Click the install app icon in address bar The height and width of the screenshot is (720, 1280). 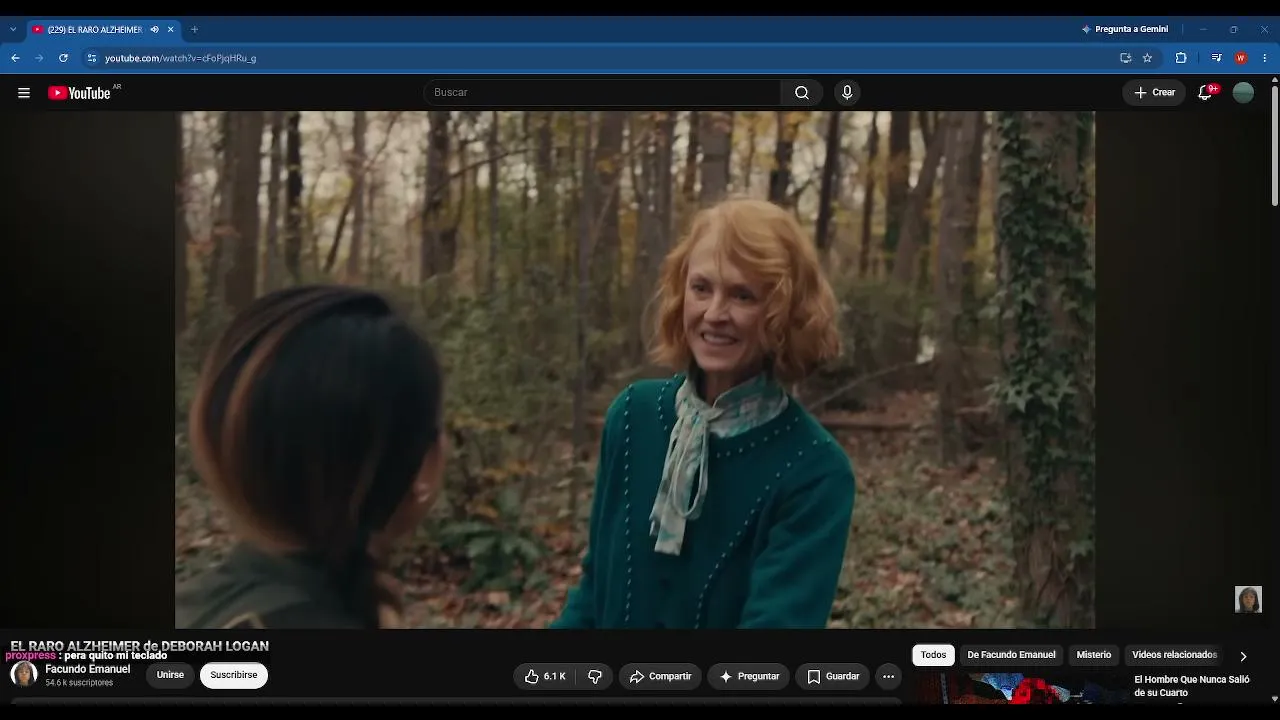point(1125,58)
